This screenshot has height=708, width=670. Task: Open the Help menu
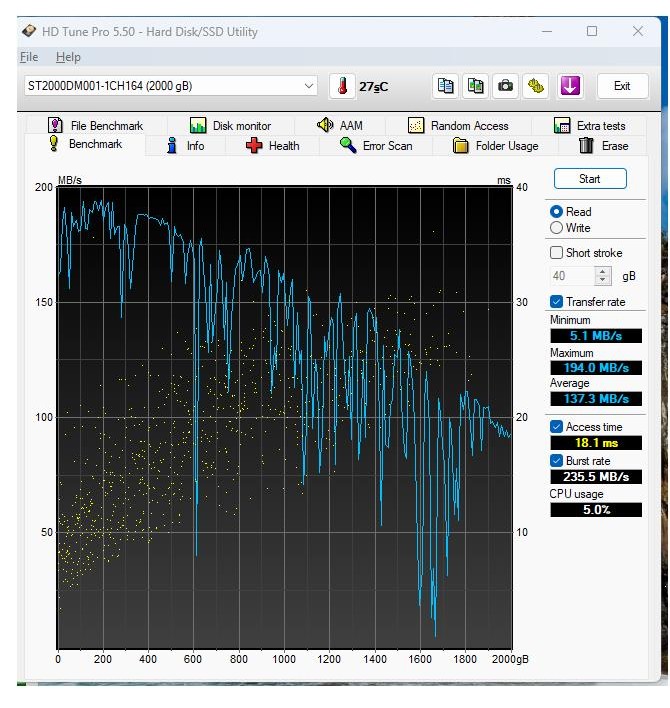(68, 57)
